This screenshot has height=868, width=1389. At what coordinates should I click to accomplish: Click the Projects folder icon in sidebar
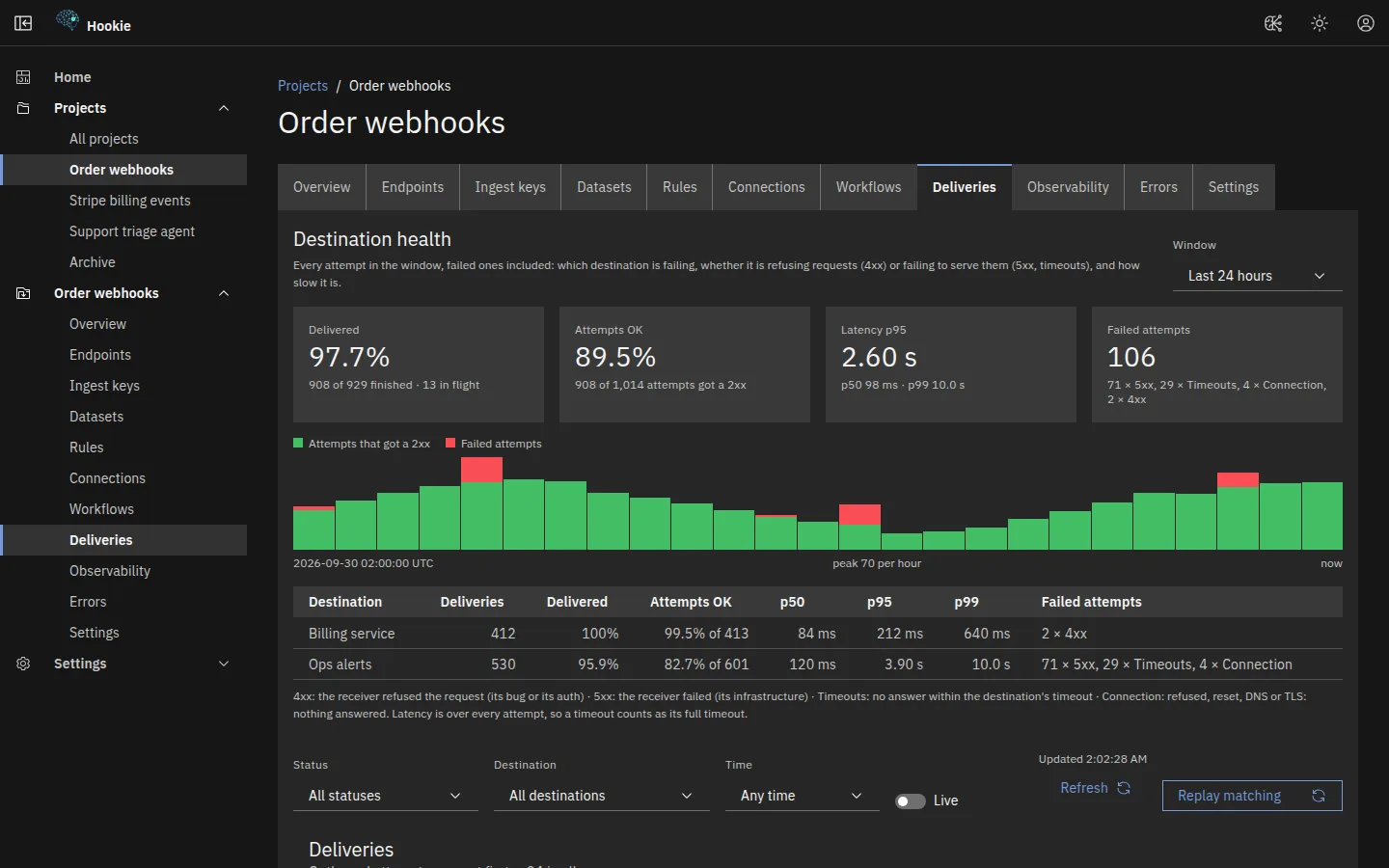[x=23, y=108]
